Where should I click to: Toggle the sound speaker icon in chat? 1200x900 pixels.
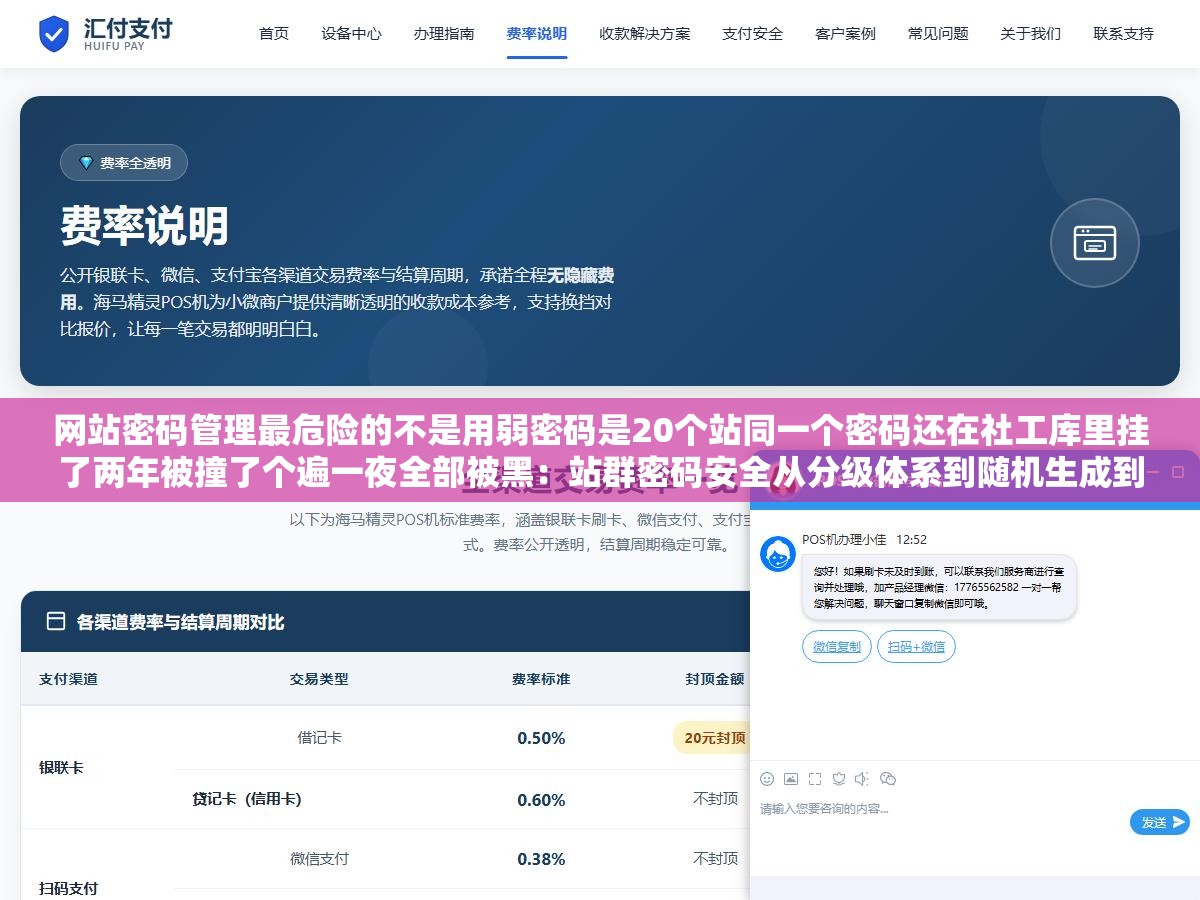click(863, 778)
